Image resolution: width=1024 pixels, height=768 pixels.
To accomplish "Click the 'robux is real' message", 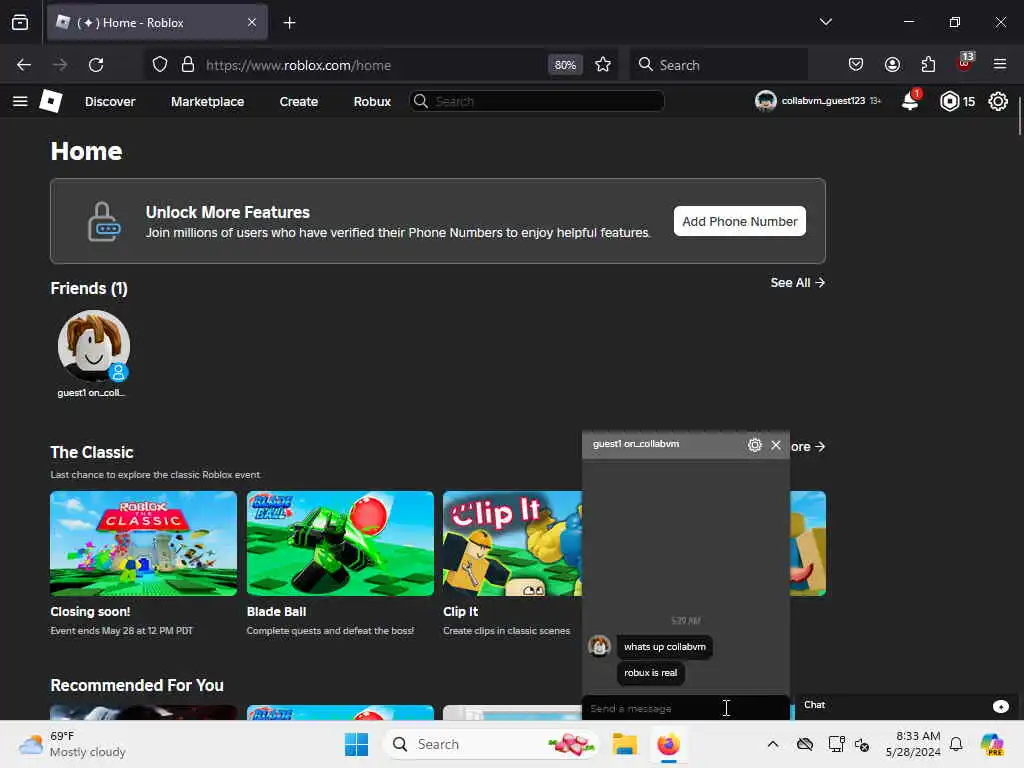I will (x=650, y=673).
